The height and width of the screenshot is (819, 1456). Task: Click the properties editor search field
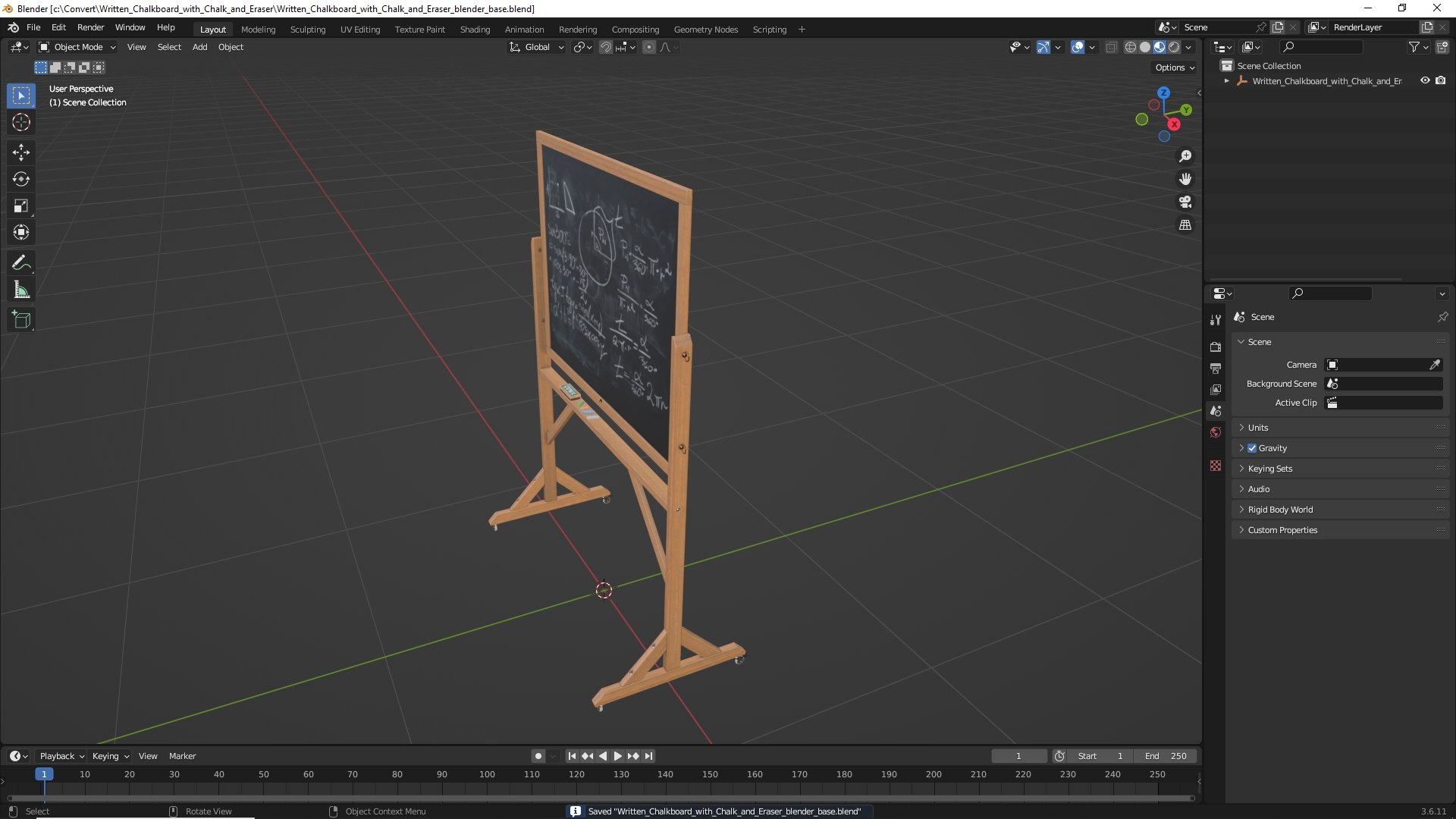point(1330,293)
